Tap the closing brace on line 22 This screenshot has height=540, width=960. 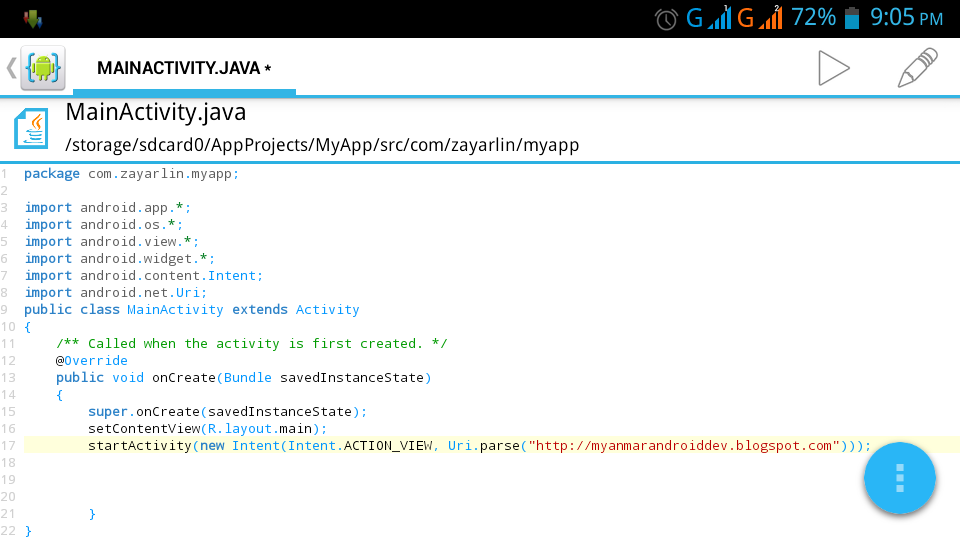28,531
